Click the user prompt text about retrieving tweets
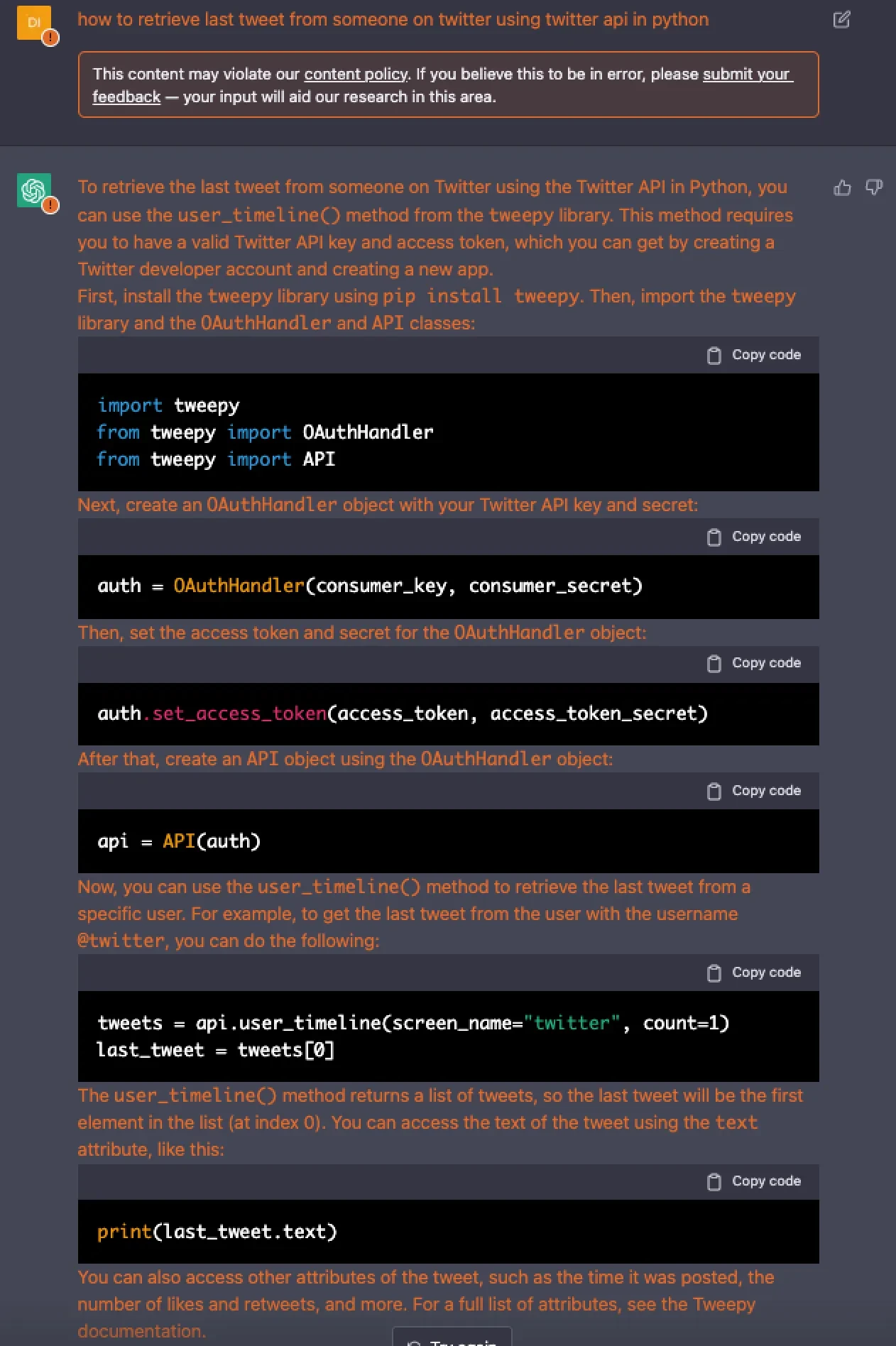896x1346 pixels. pyautogui.click(x=393, y=19)
